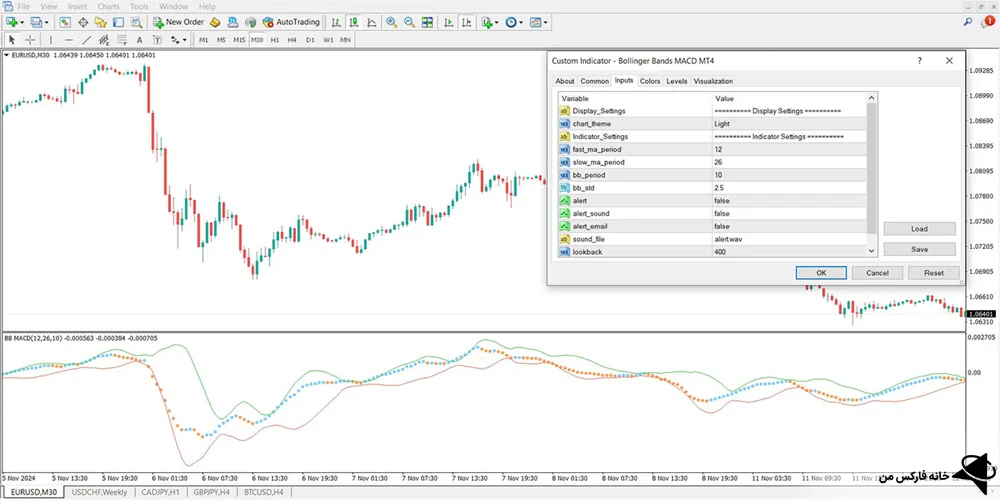Screen dimensions: 1000x500
Task: Launch MetaEditor yellow book icon
Action: 215,22
